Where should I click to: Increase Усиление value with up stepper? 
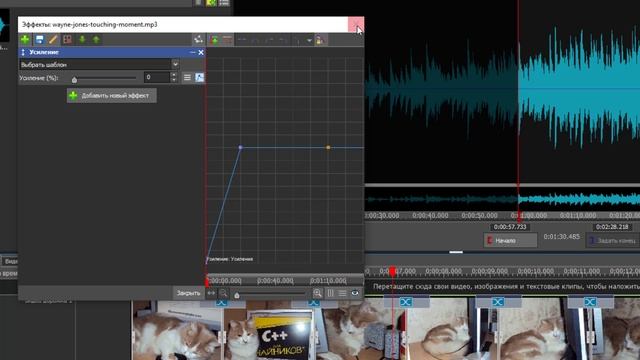pyautogui.click(x=174, y=75)
